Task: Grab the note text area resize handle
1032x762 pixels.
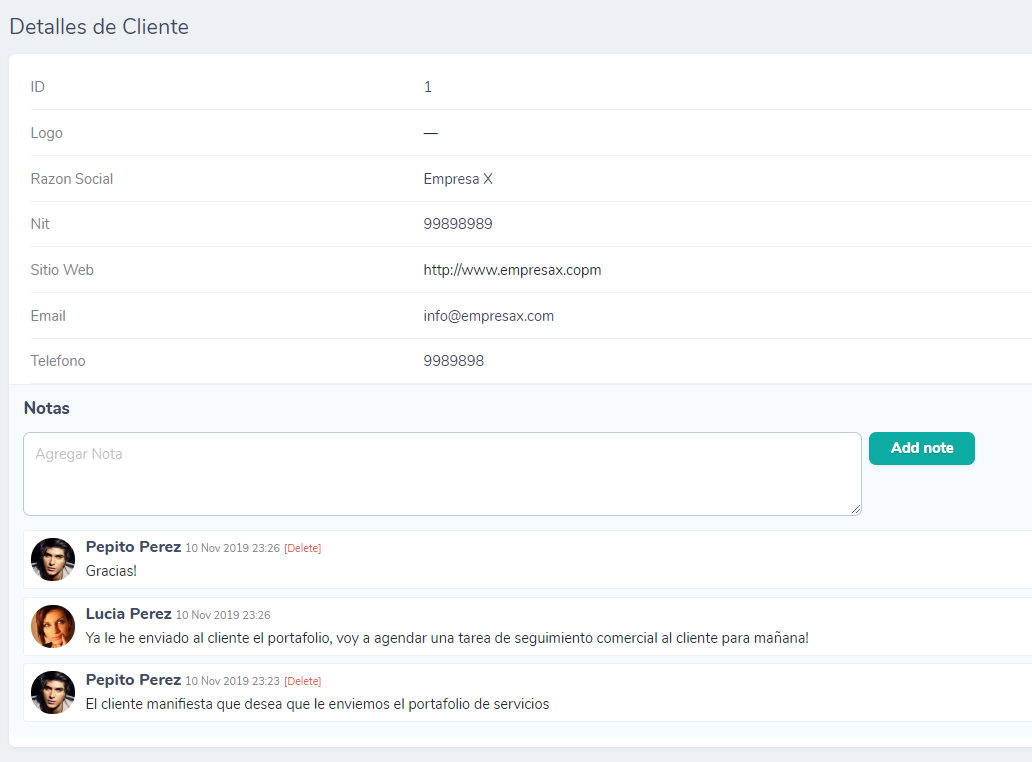Action: click(x=856, y=510)
